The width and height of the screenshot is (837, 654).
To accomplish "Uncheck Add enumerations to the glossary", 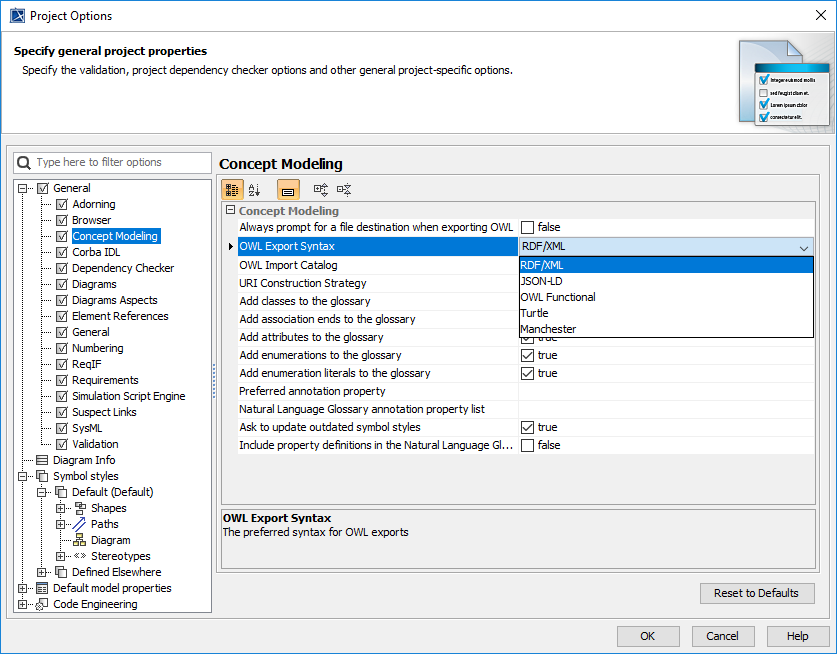I will coord(527,355).
